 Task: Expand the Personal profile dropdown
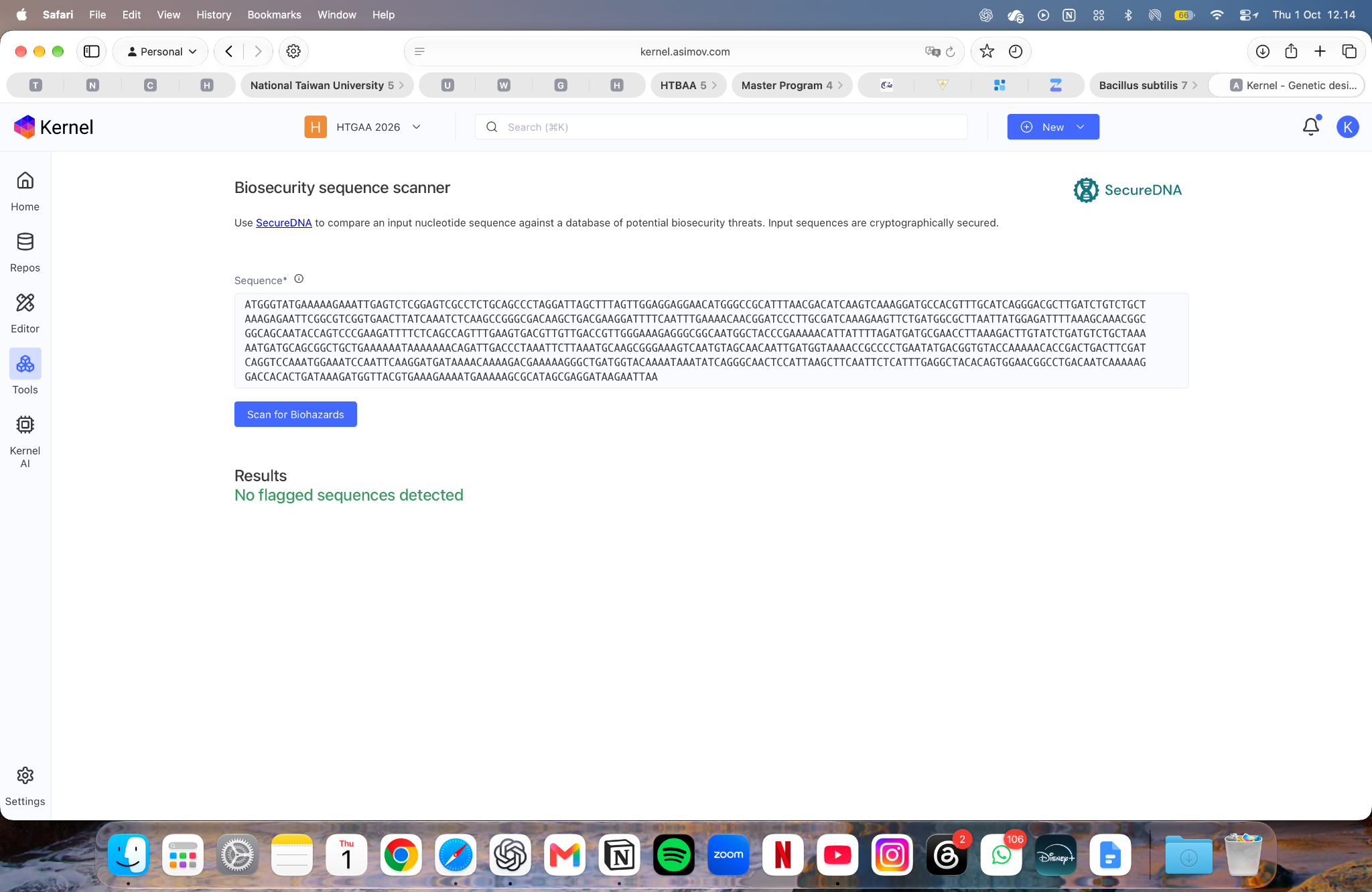tap(161, 52)
